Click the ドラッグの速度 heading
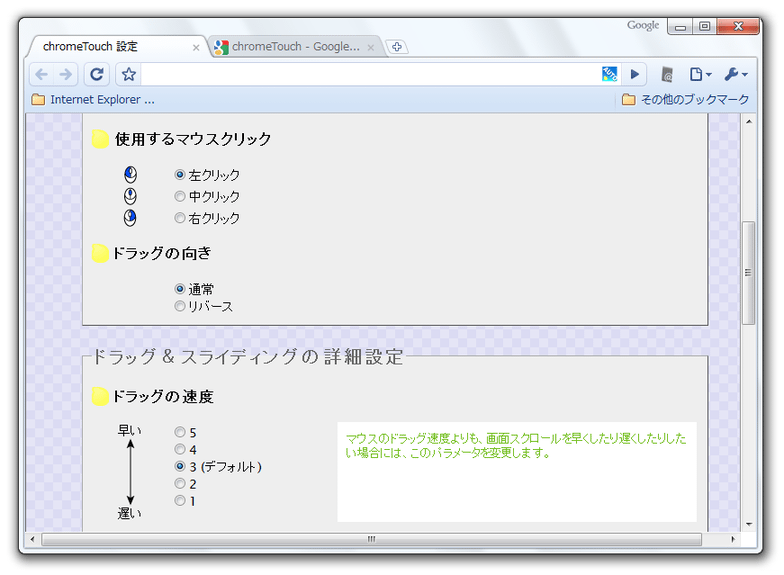This screenshot has height=575, width=784. pyautogui.click(x=162, y=396)
